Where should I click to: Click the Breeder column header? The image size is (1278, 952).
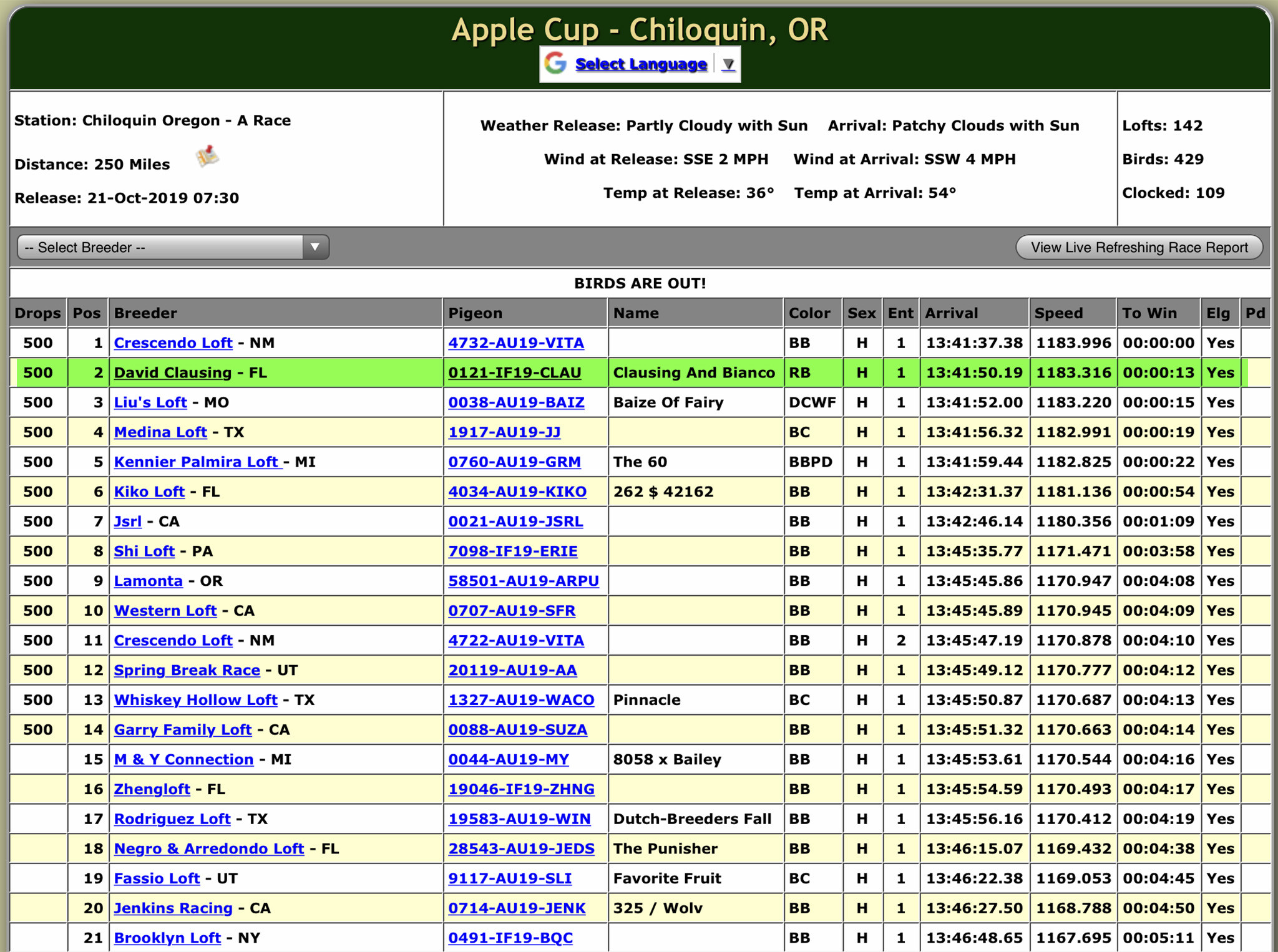tap(145, 313)
